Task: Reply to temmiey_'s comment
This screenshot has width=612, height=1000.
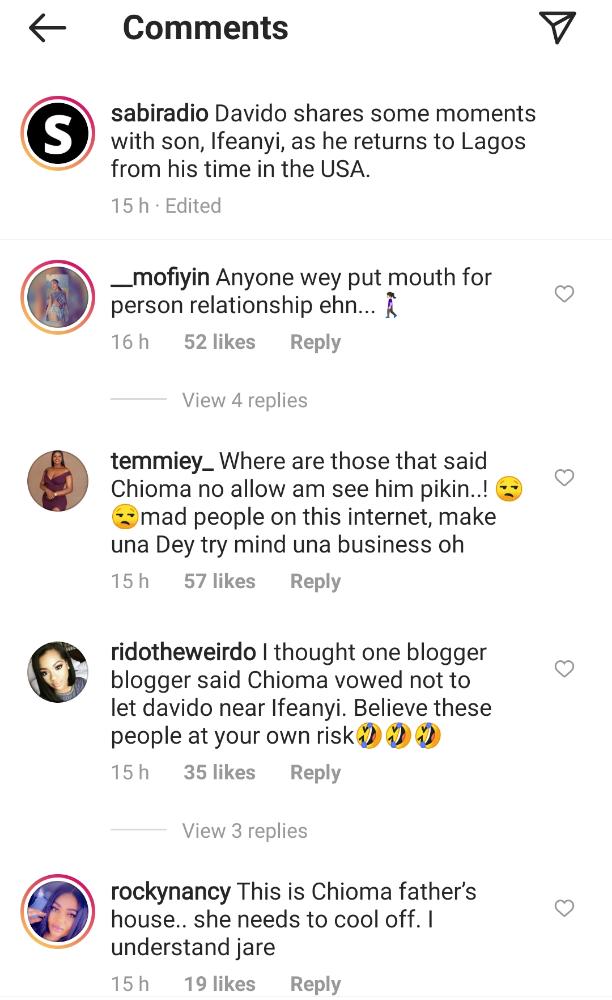Action: [x=315, y=581]
